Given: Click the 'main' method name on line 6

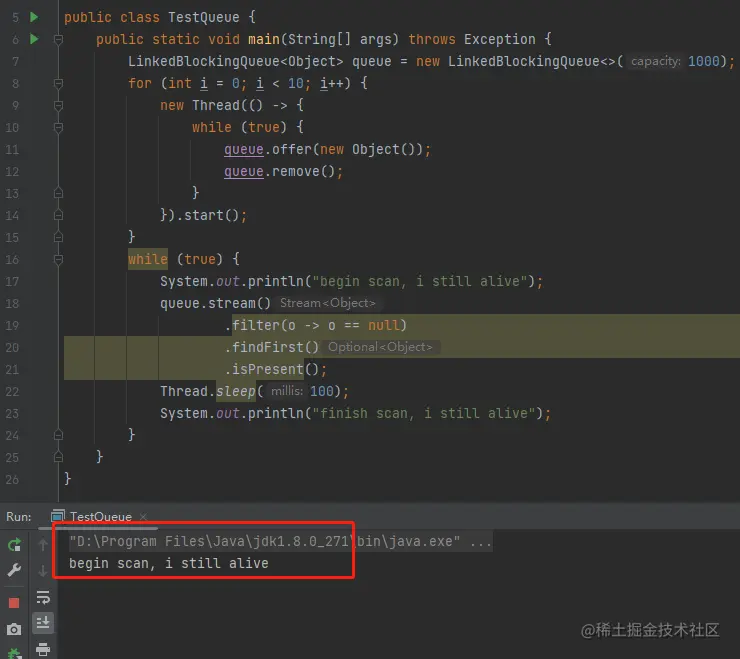Looking at the screenshot, I should click(x=264, y=39).
